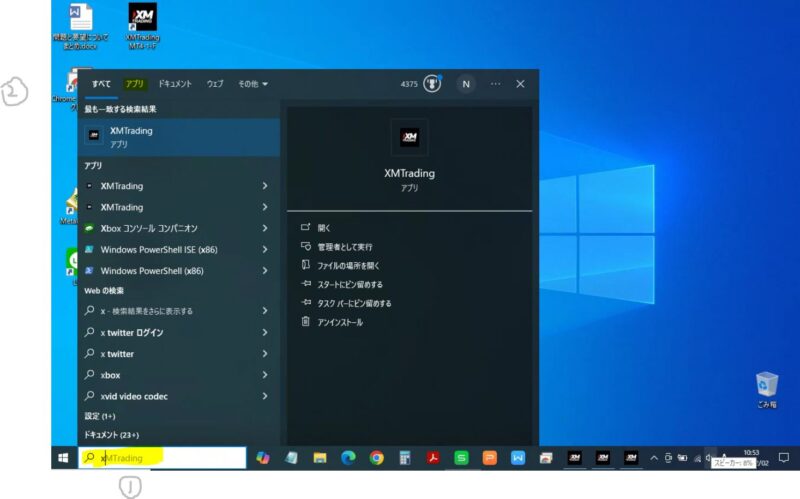Click the Windows Start button
800x499 pixels.
(63, 458)
